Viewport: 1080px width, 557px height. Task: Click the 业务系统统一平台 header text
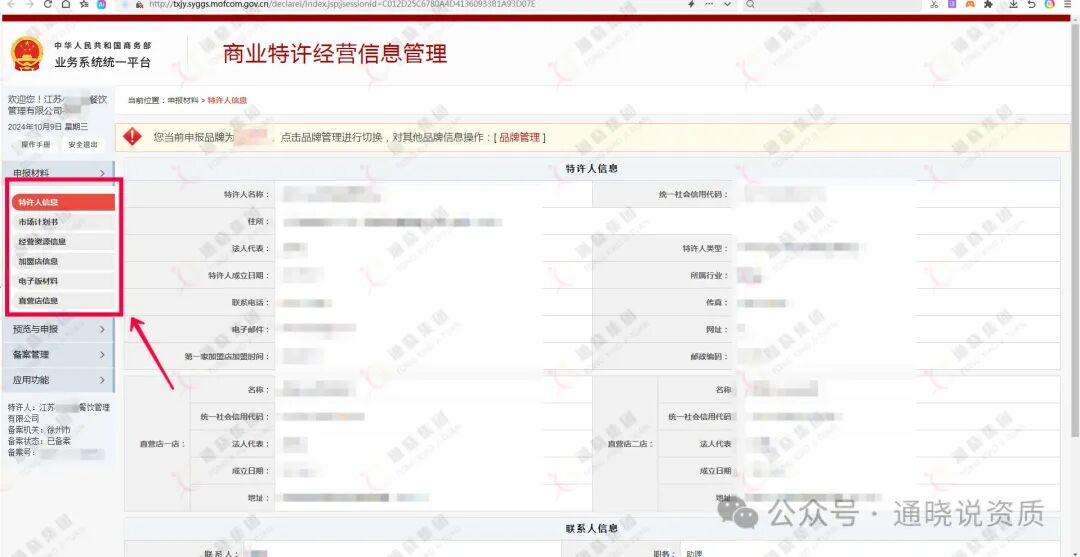click(102, 63)
